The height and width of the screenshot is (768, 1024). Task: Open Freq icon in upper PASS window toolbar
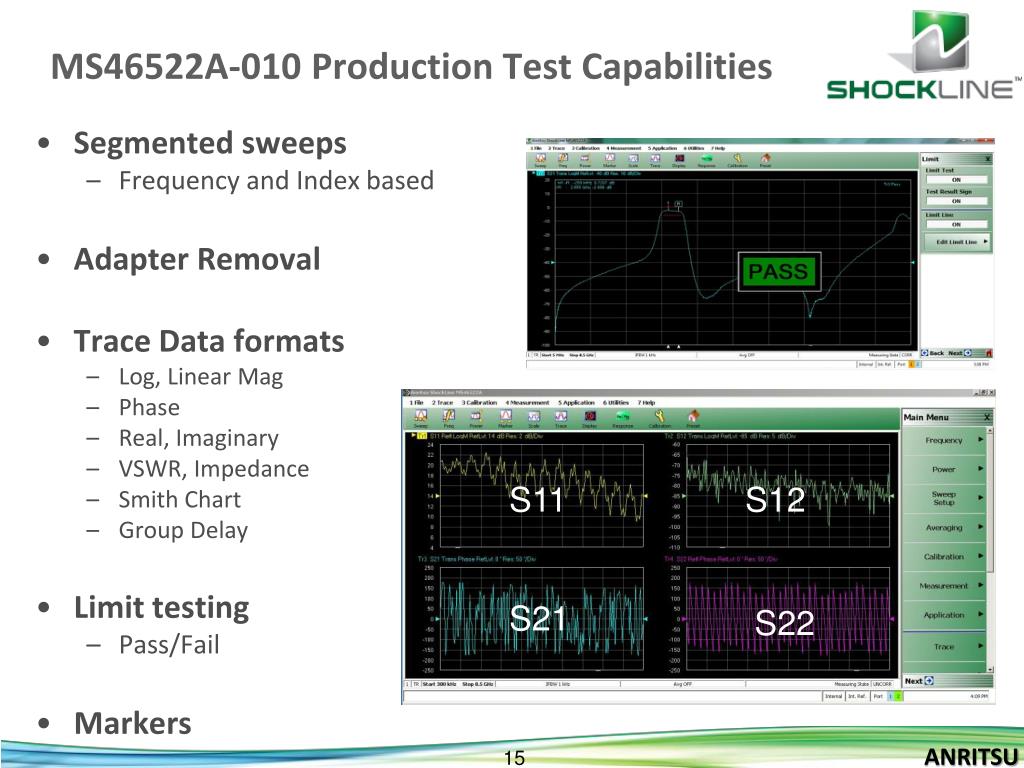point(562,161)
